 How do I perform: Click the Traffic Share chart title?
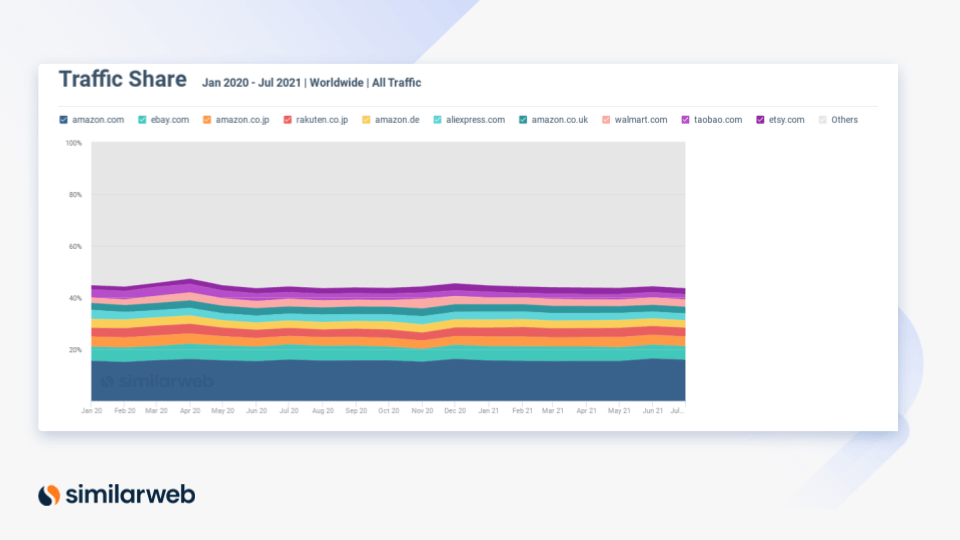122,79
